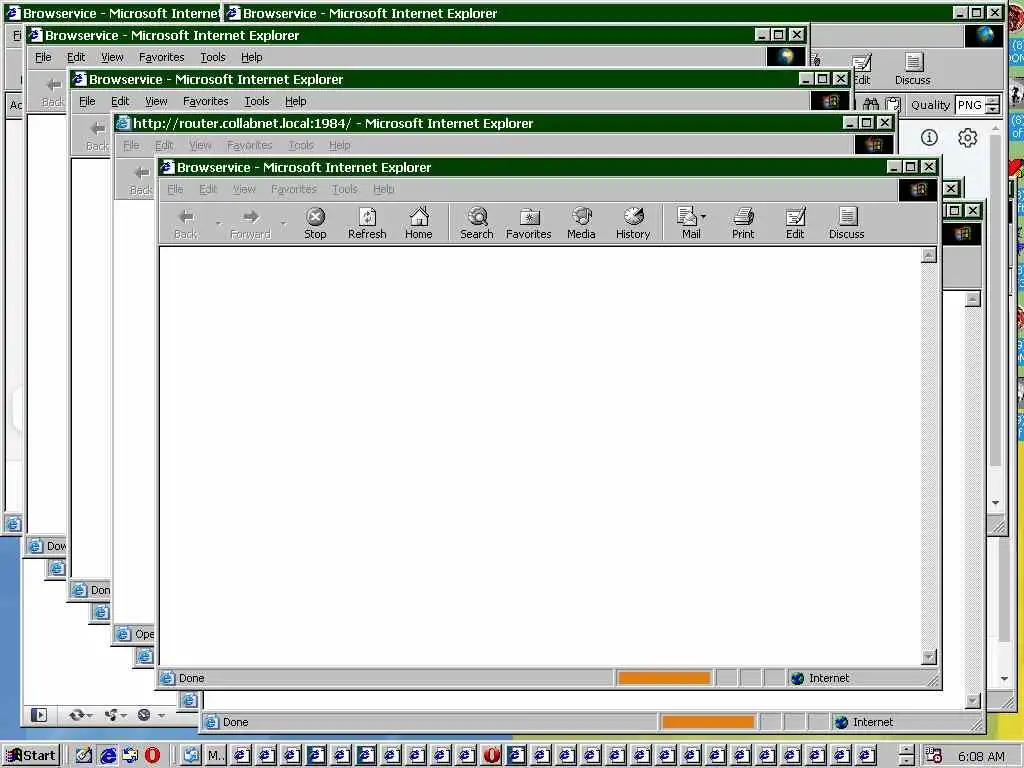This screenshot has width=1024, height=768.
Task: Click the taskbar button left of 'M..'
Action: point(191,756)
